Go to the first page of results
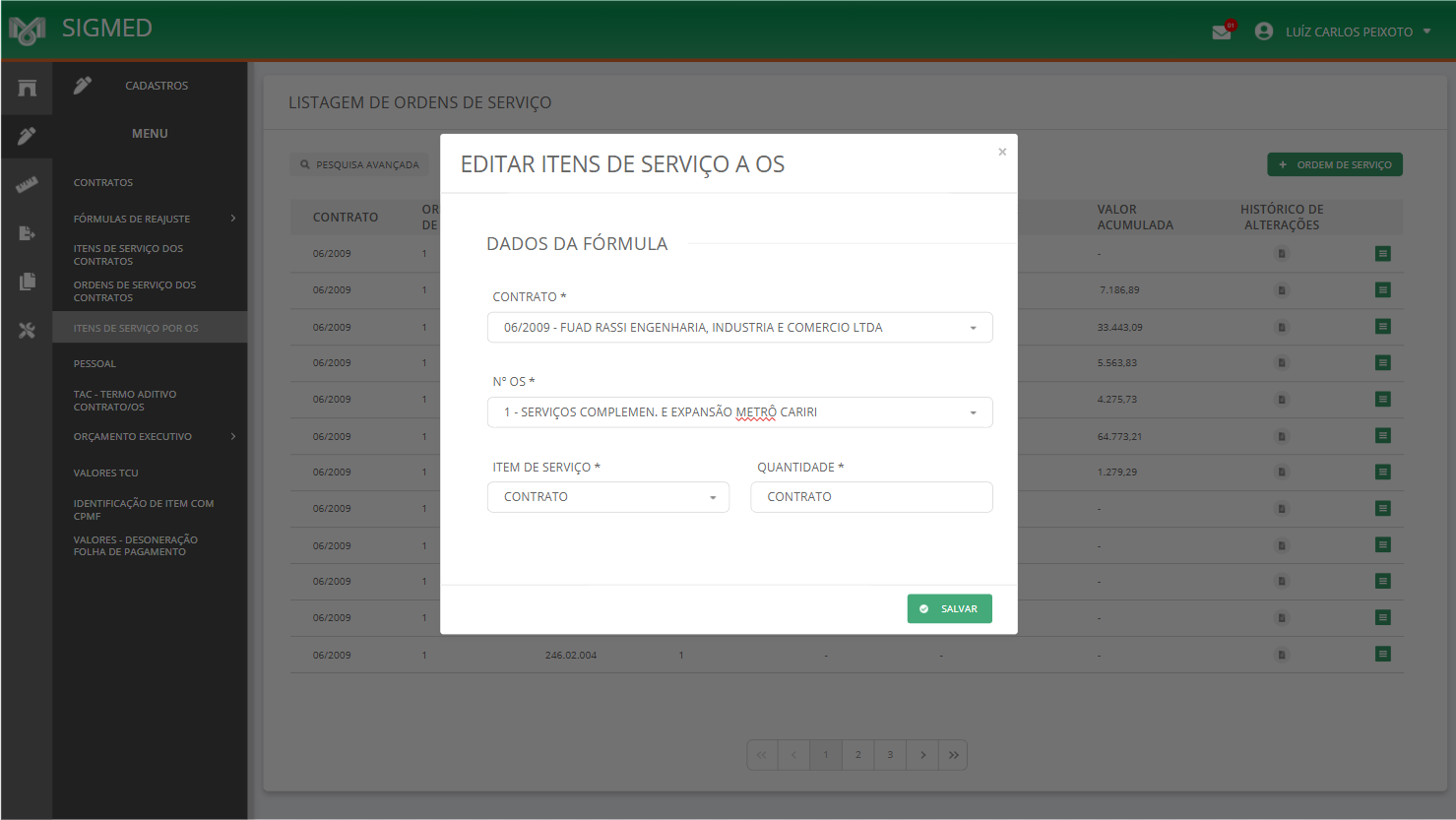The height and width of the screenshot is (820, 1456). pos(762,755)
